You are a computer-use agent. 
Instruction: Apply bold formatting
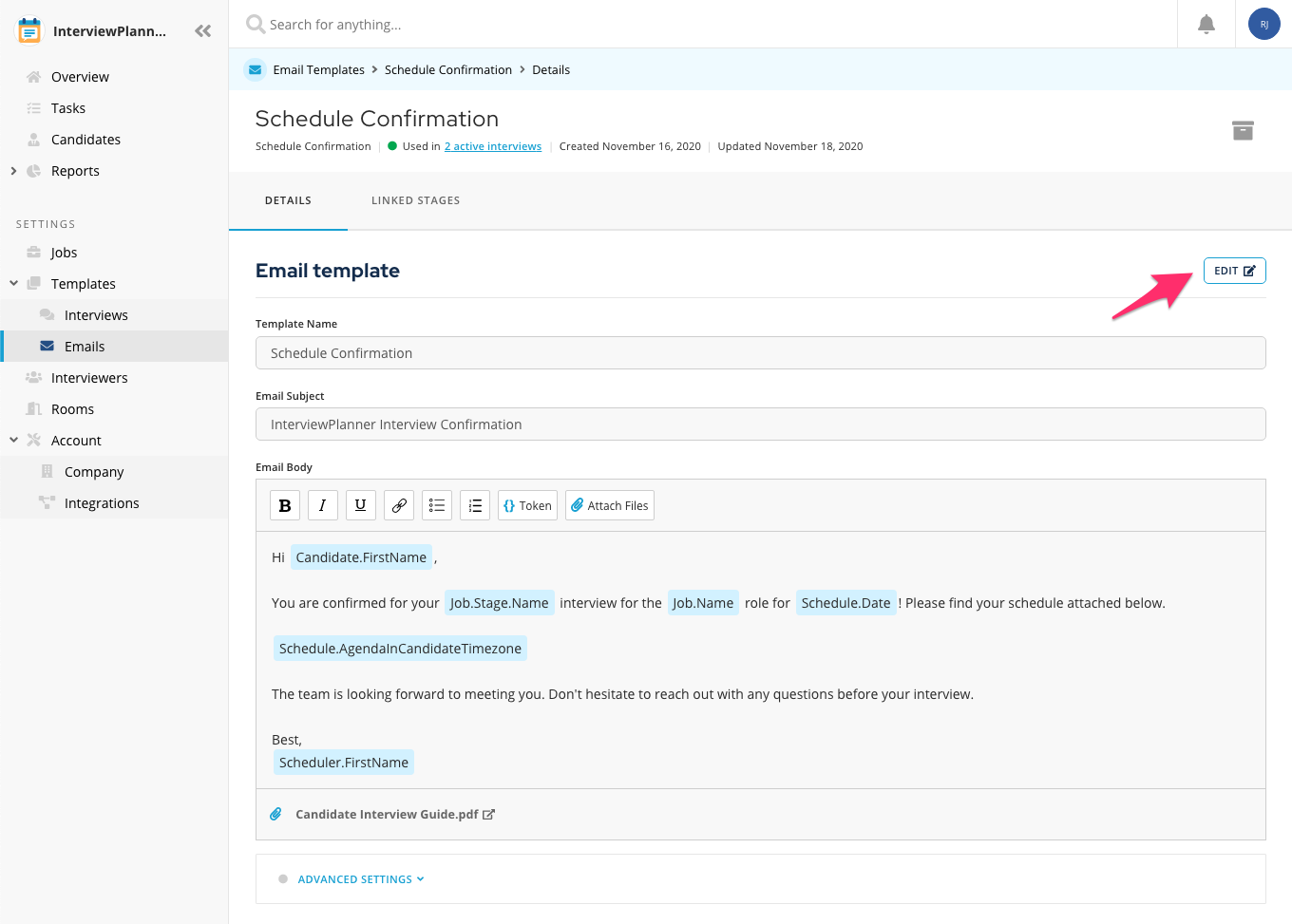tap(285, 505)
